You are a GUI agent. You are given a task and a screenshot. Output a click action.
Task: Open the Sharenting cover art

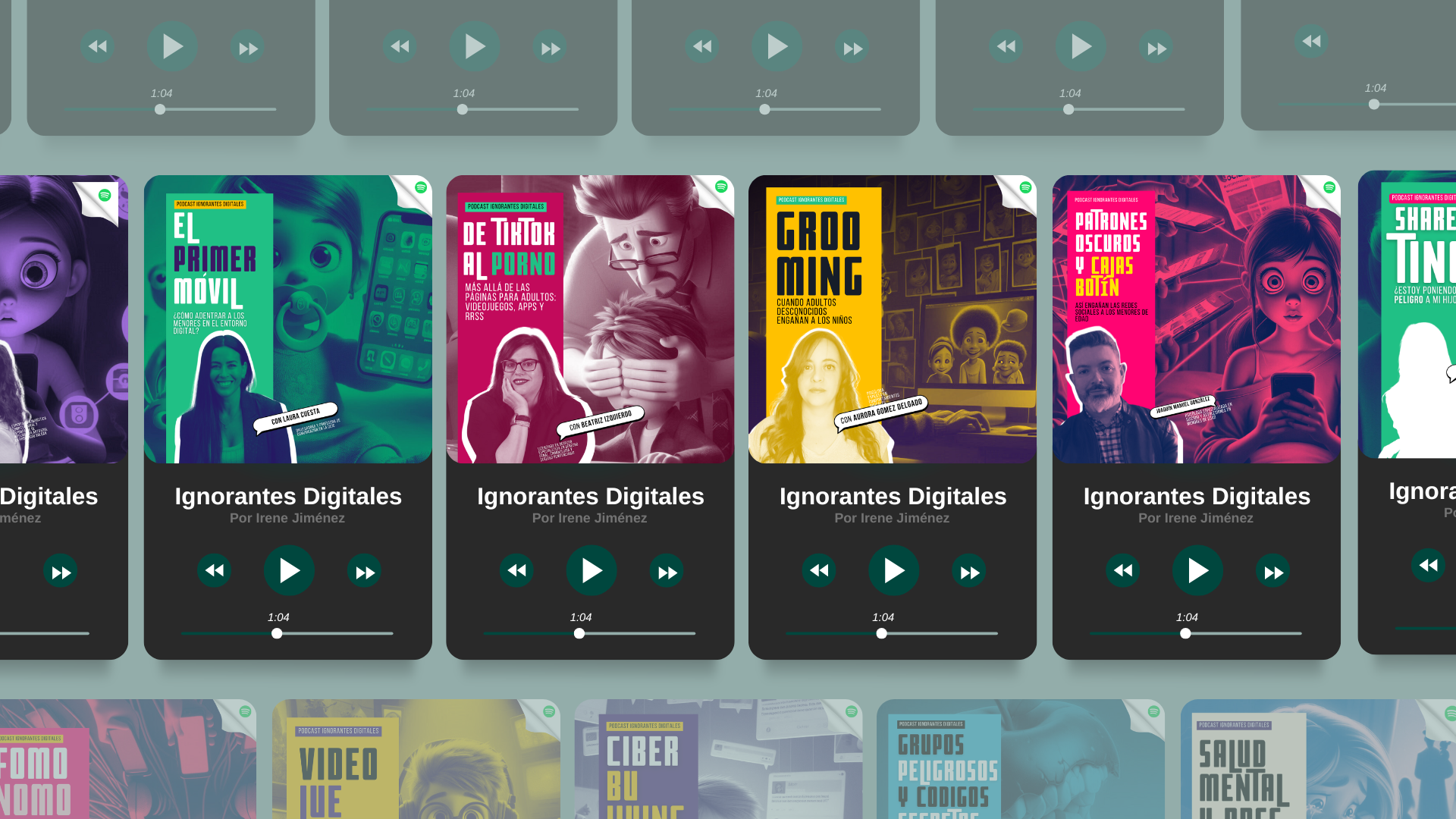pyautogui.click(x=1407, y=315)
